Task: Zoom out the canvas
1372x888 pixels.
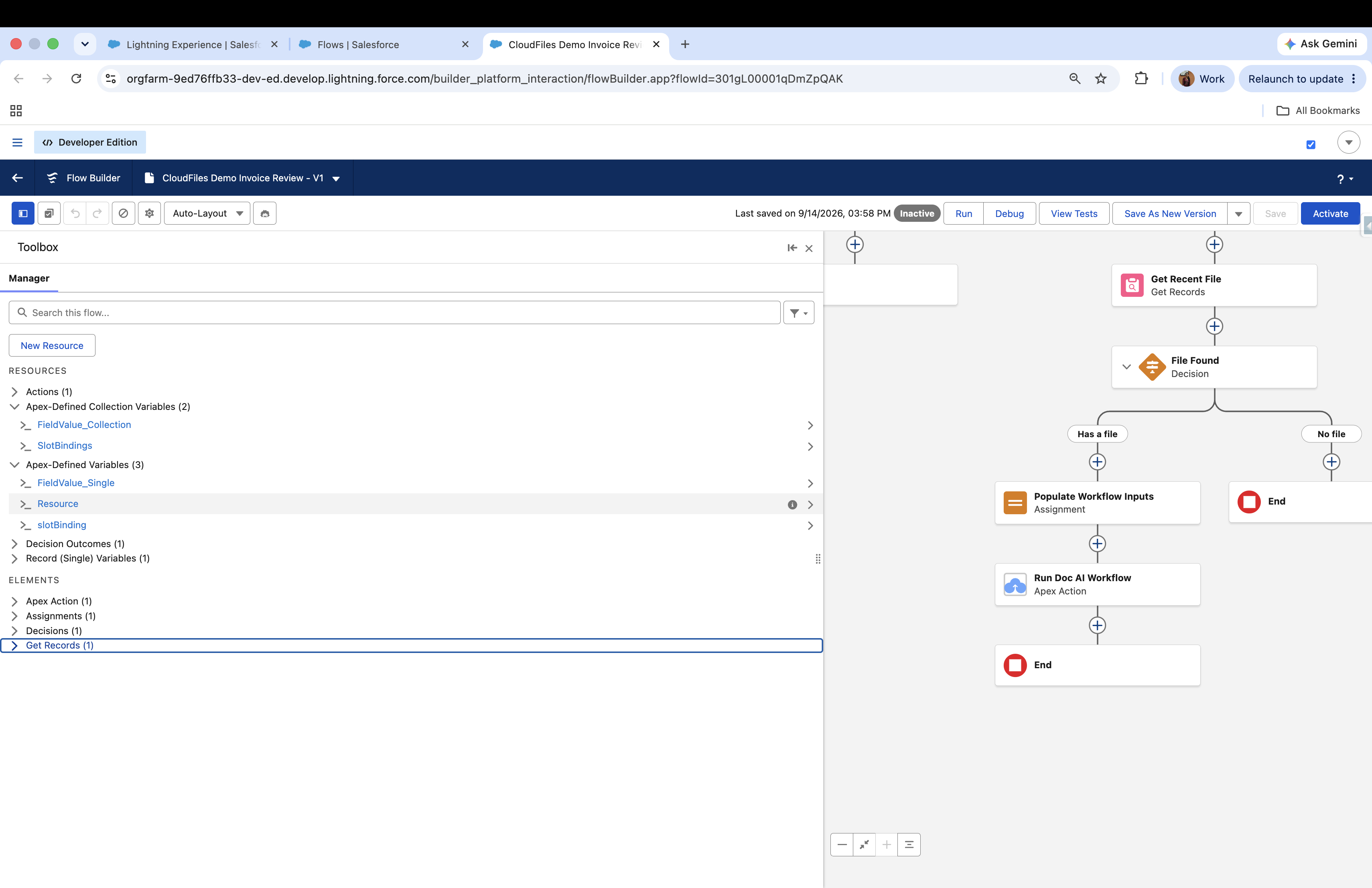Action: [x=842, y=845]
